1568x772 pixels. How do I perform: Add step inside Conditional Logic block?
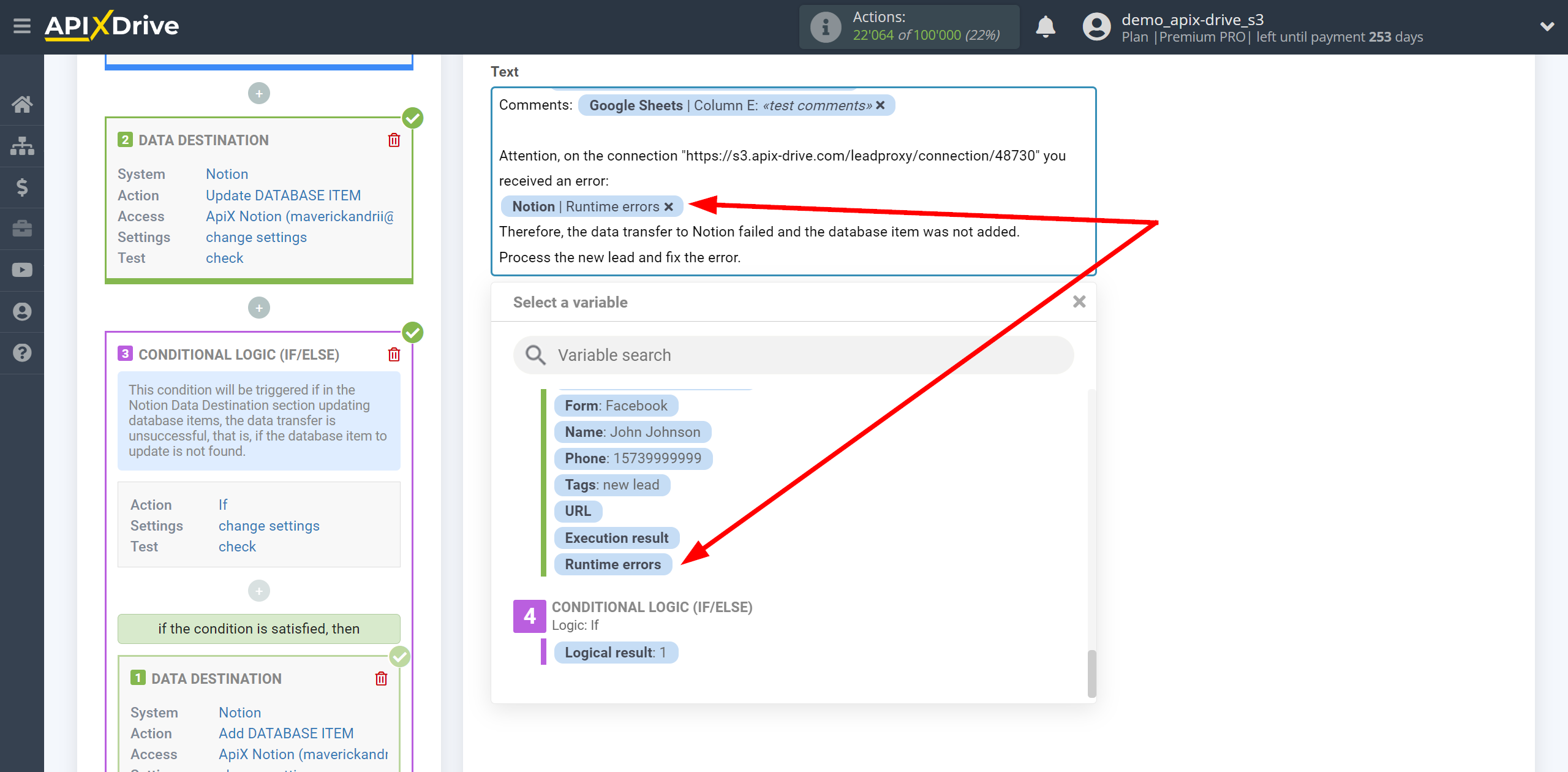tap(259, 591)
